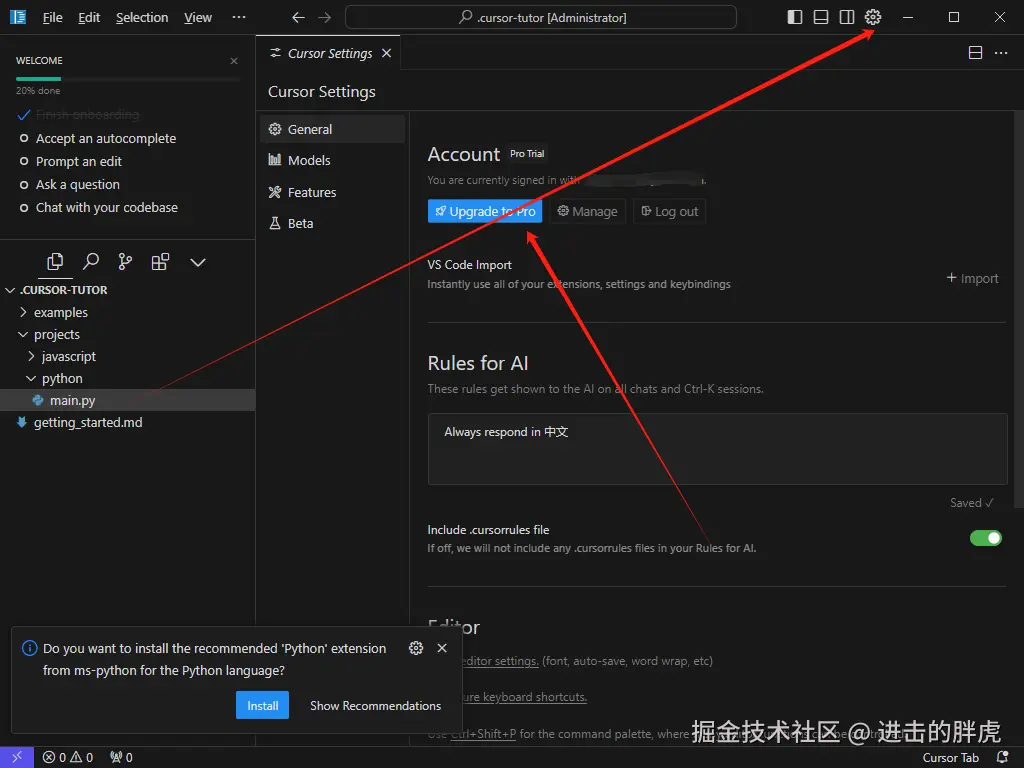Open the File menu
Viewport: 1024px width, 768px height.
pyautogui.click(x=52, y=18)
